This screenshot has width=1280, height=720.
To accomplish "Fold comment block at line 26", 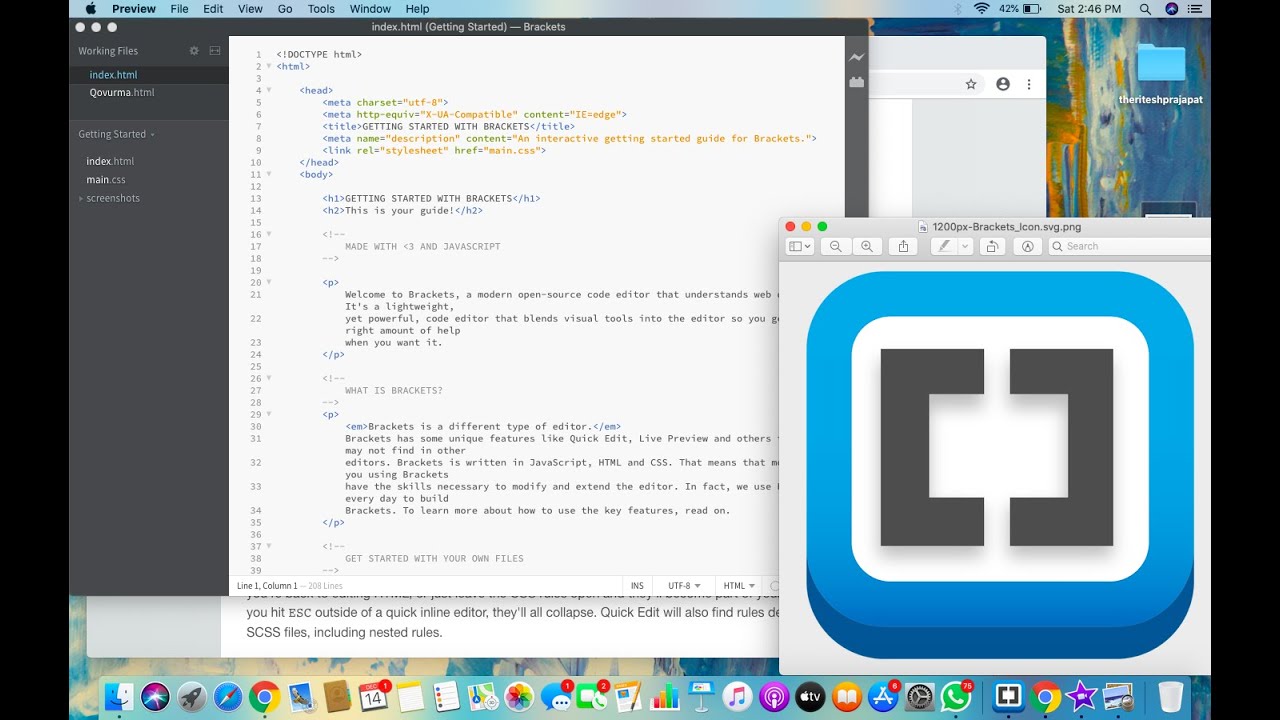I will pyautogui.click(x=269, y=378).
